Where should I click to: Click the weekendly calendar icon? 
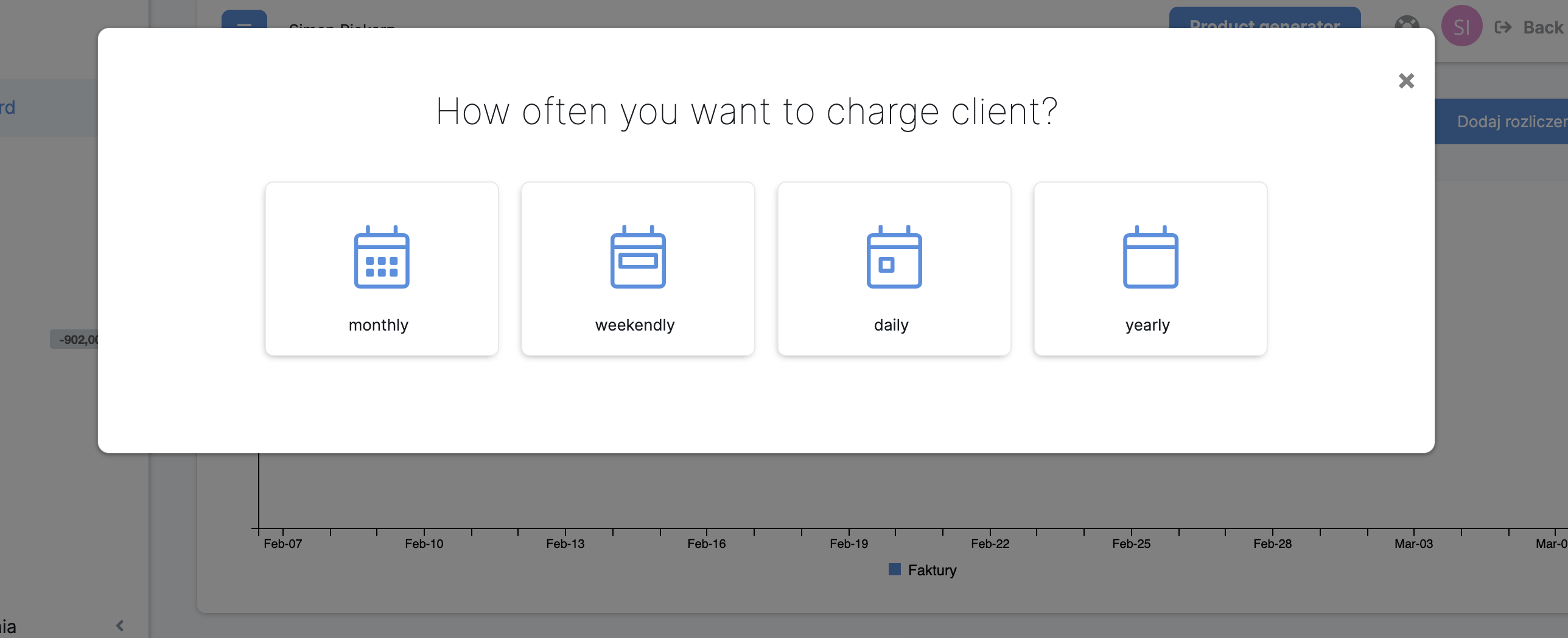[638, 257]
